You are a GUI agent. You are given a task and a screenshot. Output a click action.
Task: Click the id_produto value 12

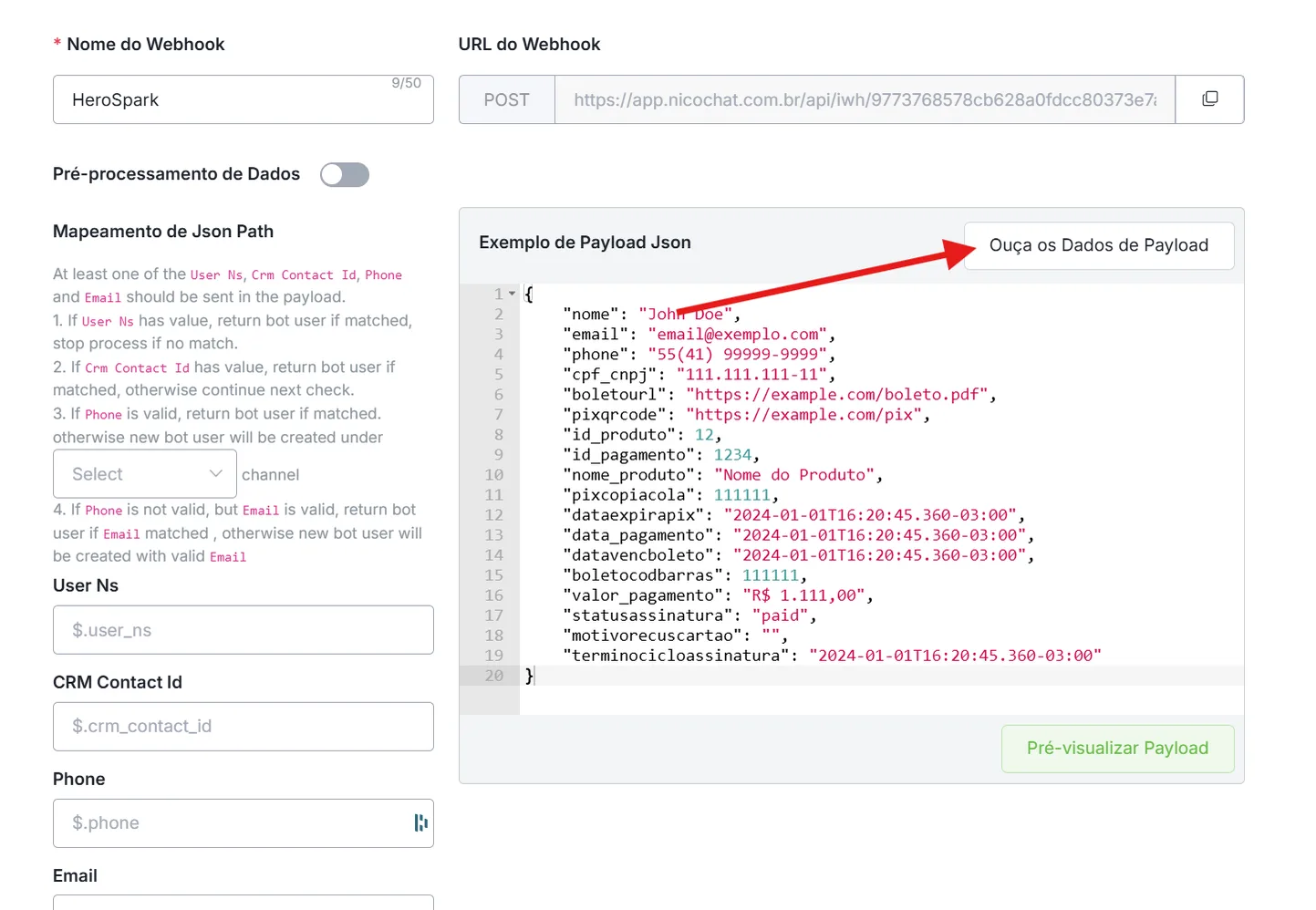point(704,435)
